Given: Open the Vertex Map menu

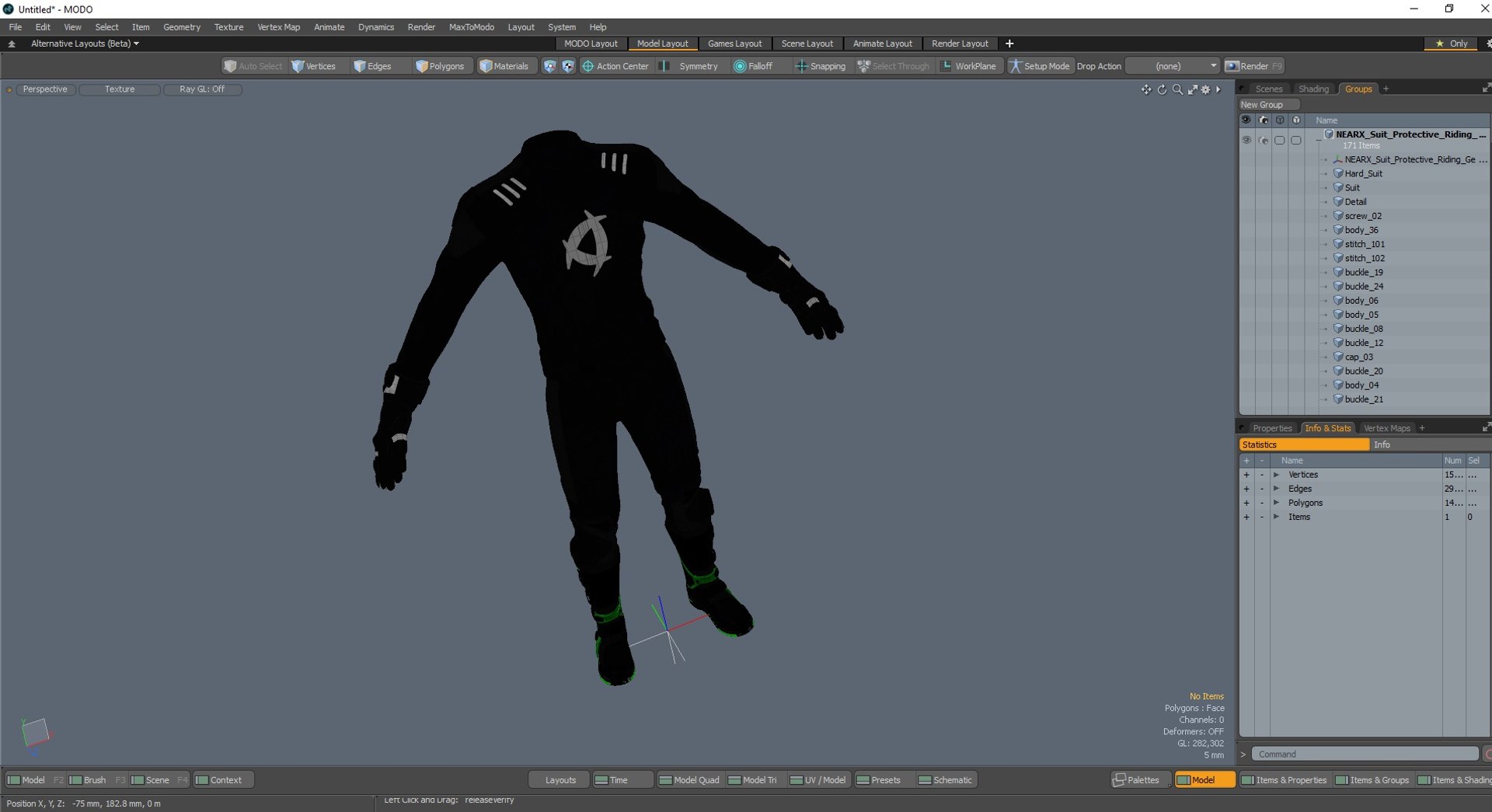Looking at the screenshot, I should 278,27.
